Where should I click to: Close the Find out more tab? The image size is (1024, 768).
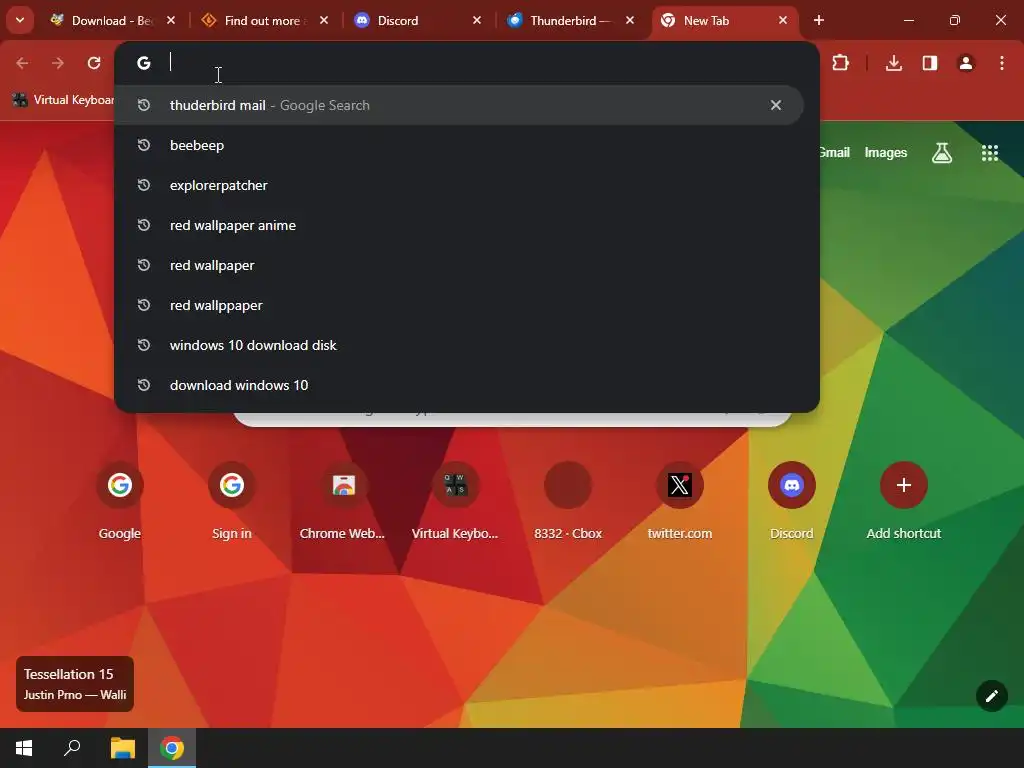click(x=324, y=21)
